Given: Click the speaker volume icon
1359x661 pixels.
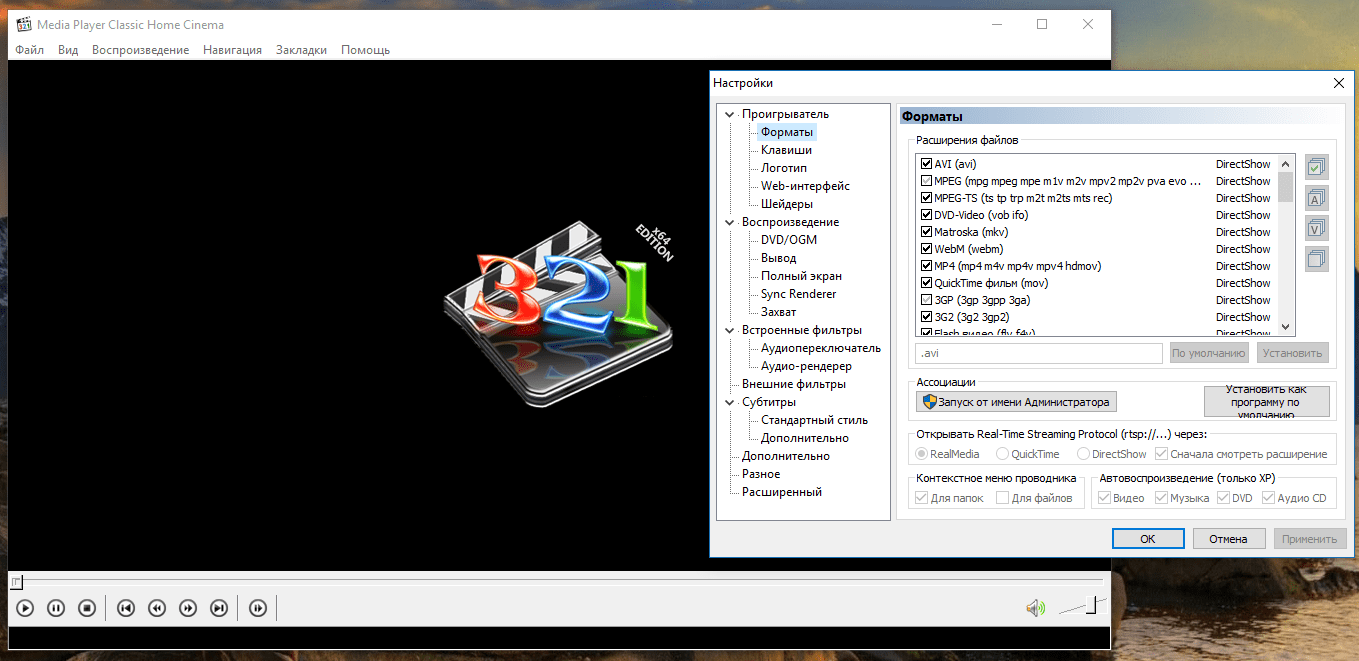Looking at the screenshot, I should pyautogui.click(x=1036, y=607).
